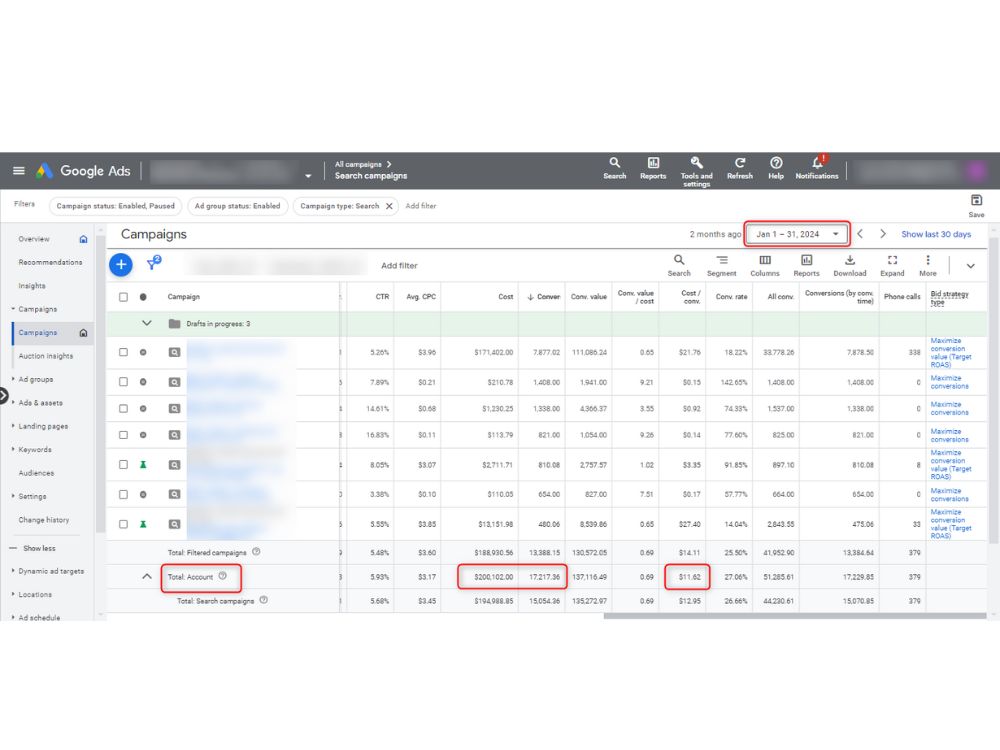
Task: Expand the table to full screen
Action: (x=892, y=265)
